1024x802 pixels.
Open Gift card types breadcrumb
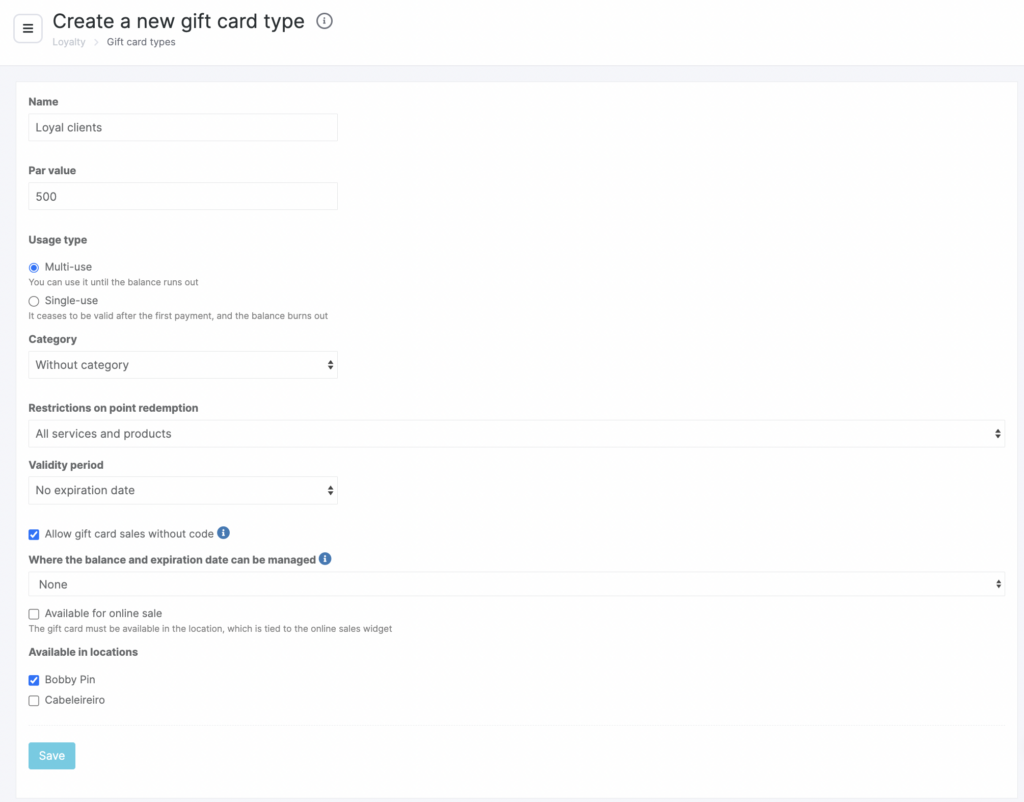[141, 42]
